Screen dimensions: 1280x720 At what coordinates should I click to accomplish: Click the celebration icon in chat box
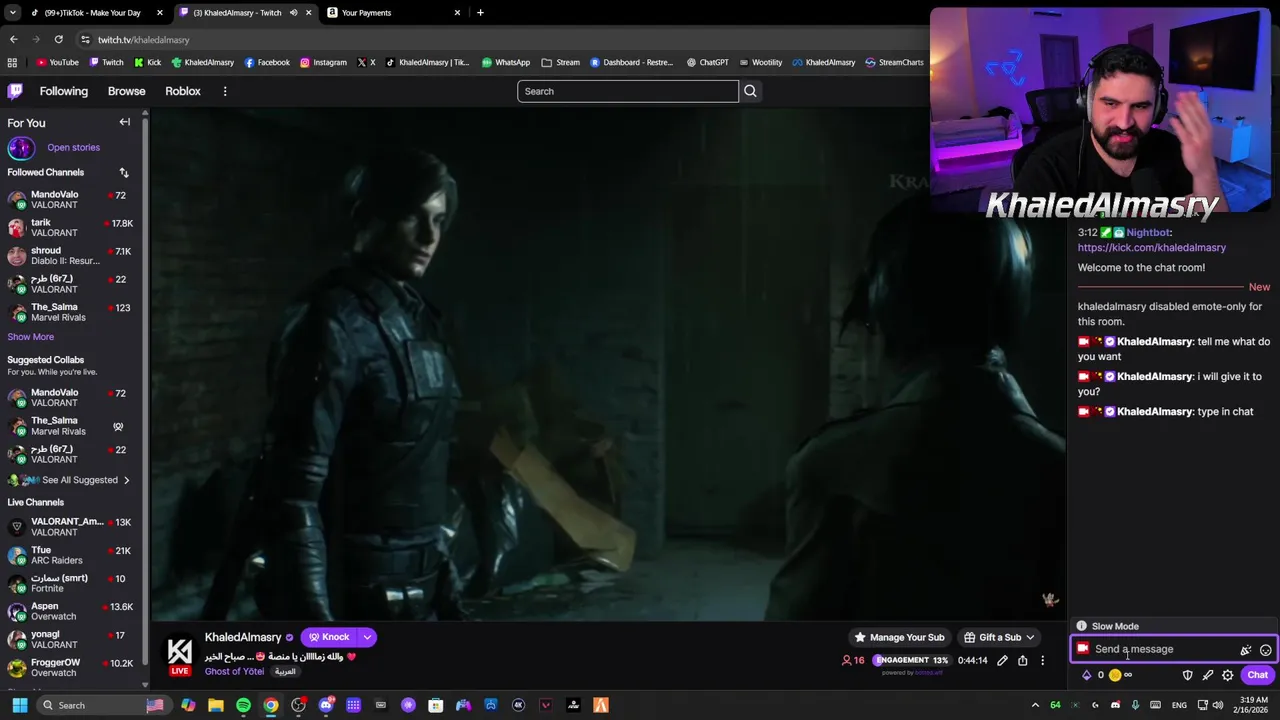(1246, 650)
